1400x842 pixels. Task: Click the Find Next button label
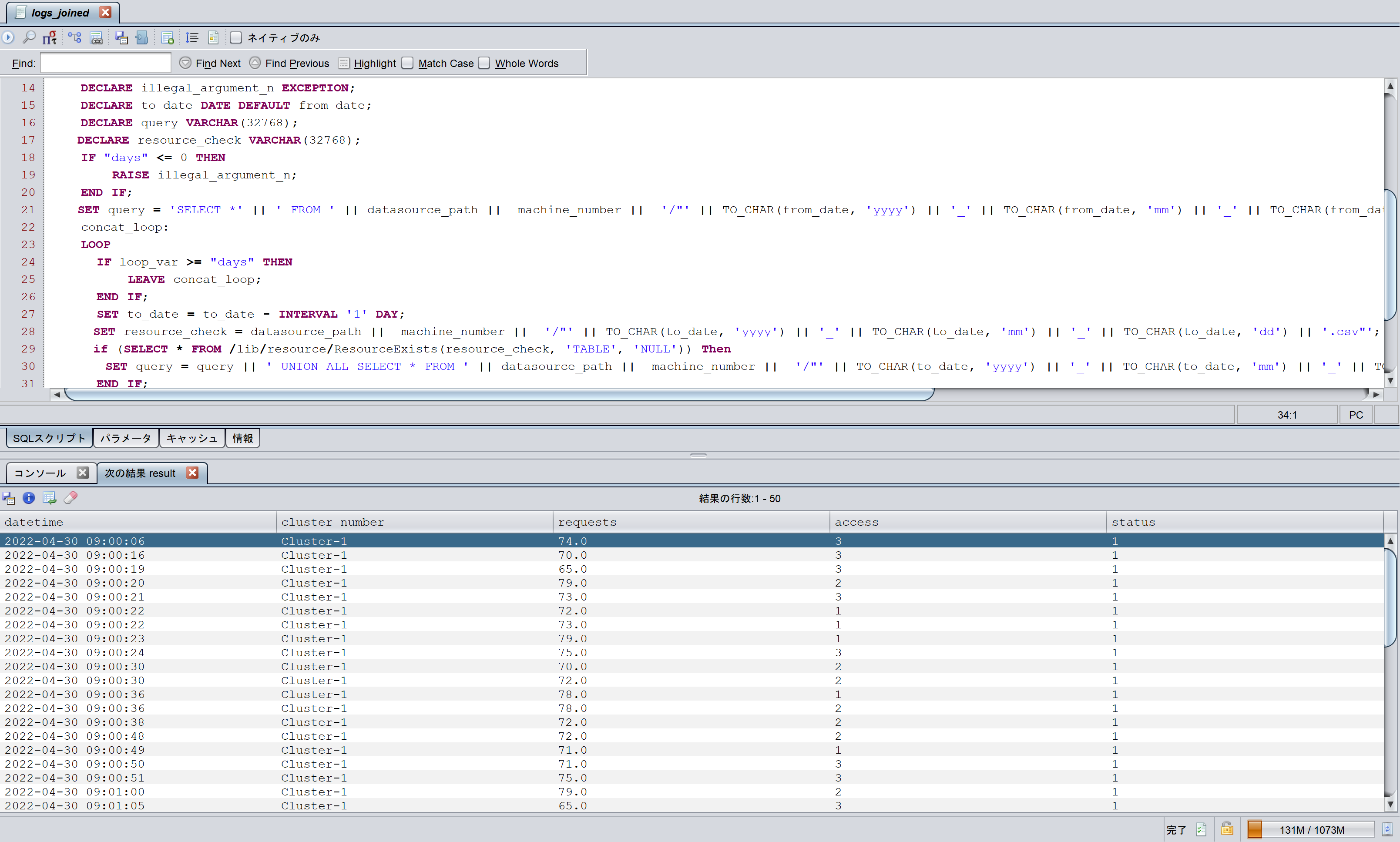coord(218,64)
